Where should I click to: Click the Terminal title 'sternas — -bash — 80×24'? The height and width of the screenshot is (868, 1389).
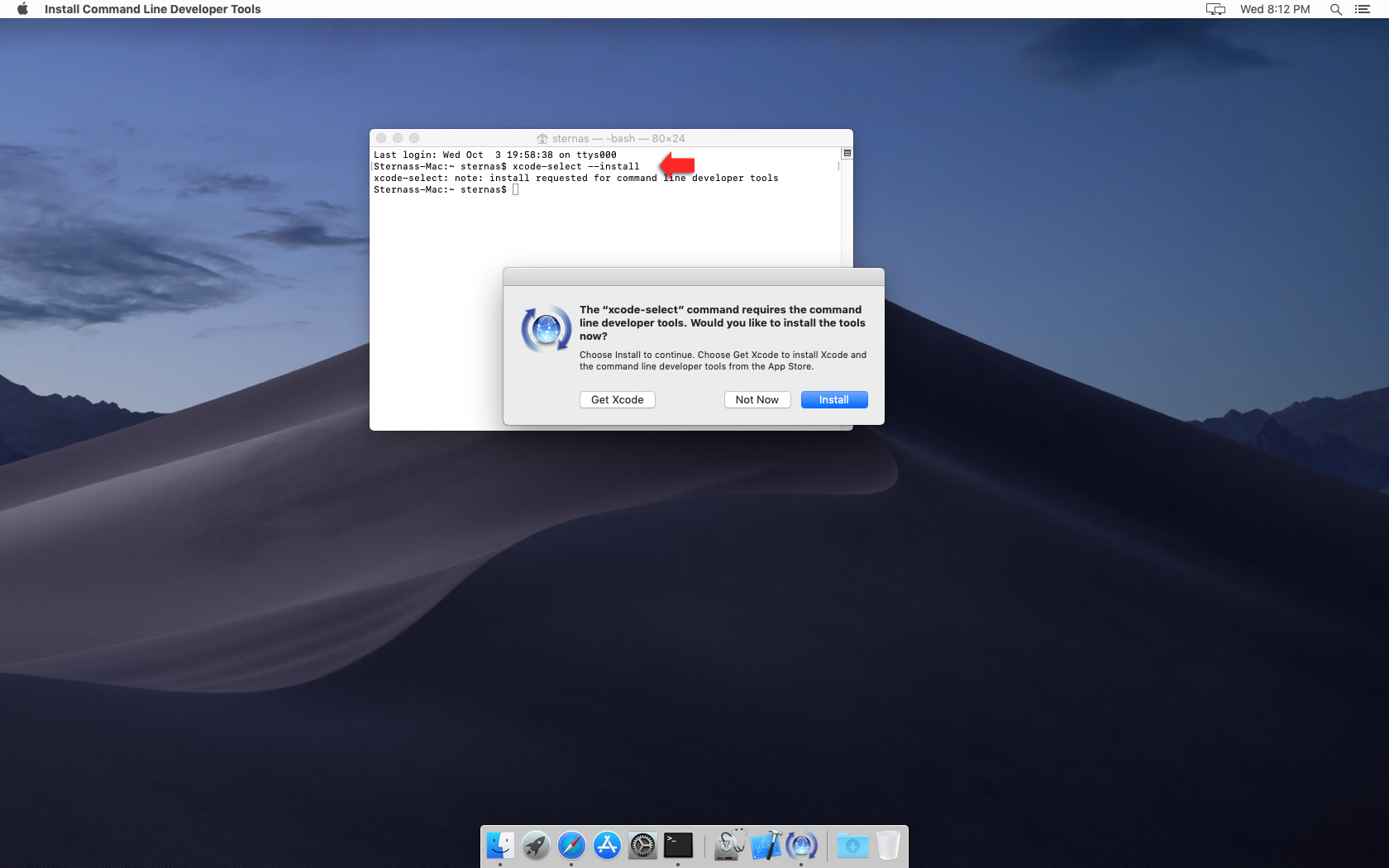(x=618, y=139)
